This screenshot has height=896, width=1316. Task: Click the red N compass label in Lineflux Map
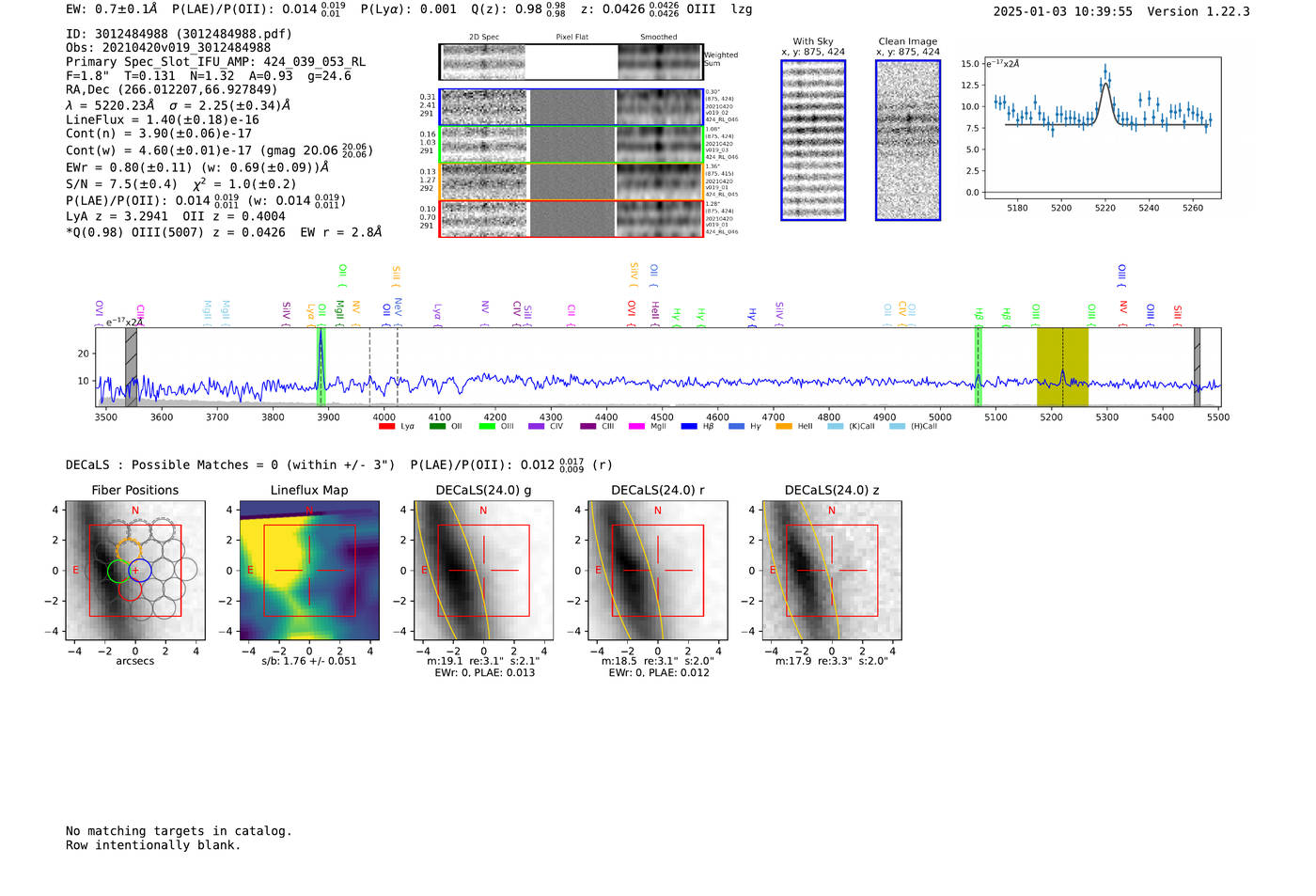coord(309,511)
